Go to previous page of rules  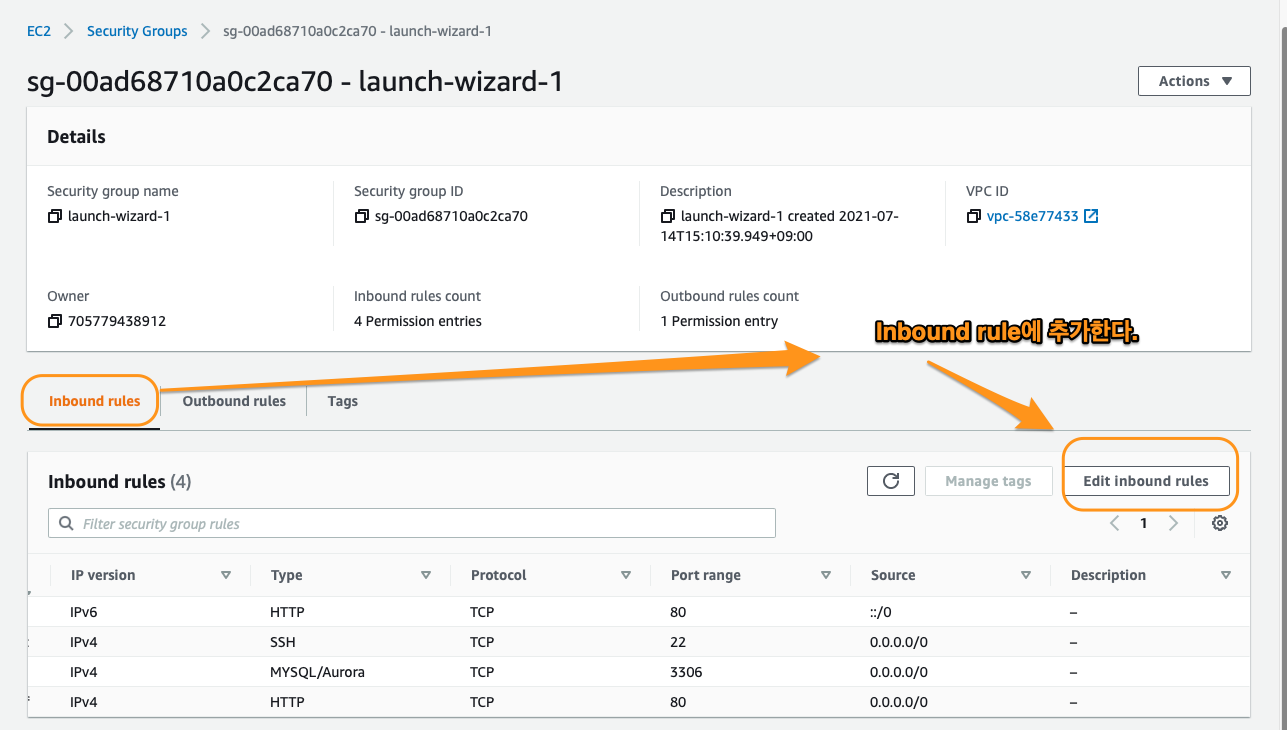(x=1115, y=523)
